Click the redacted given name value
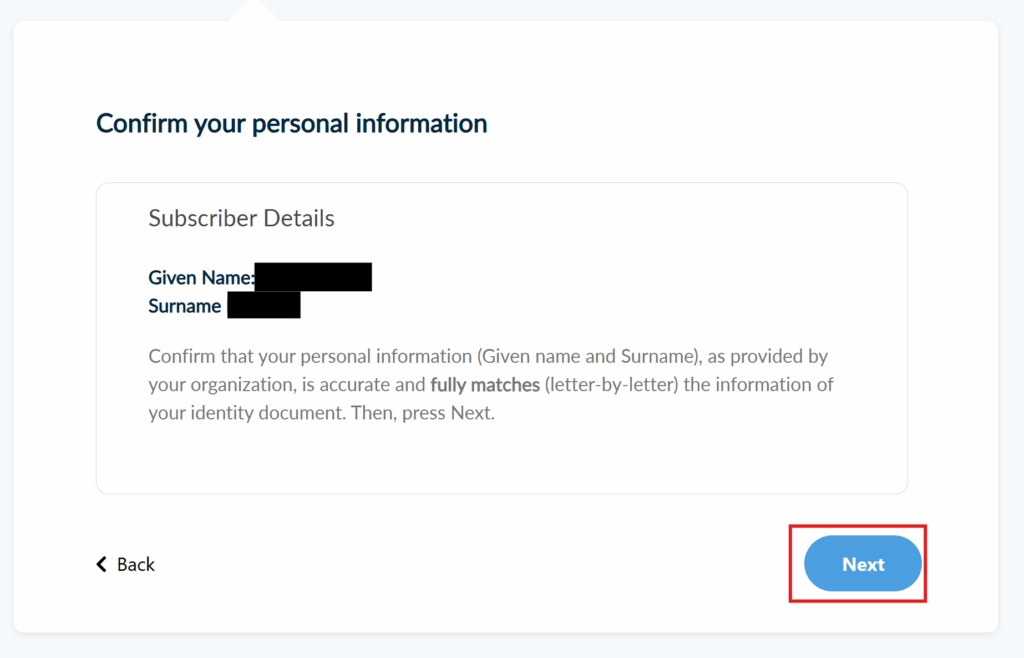 (313, 277)
